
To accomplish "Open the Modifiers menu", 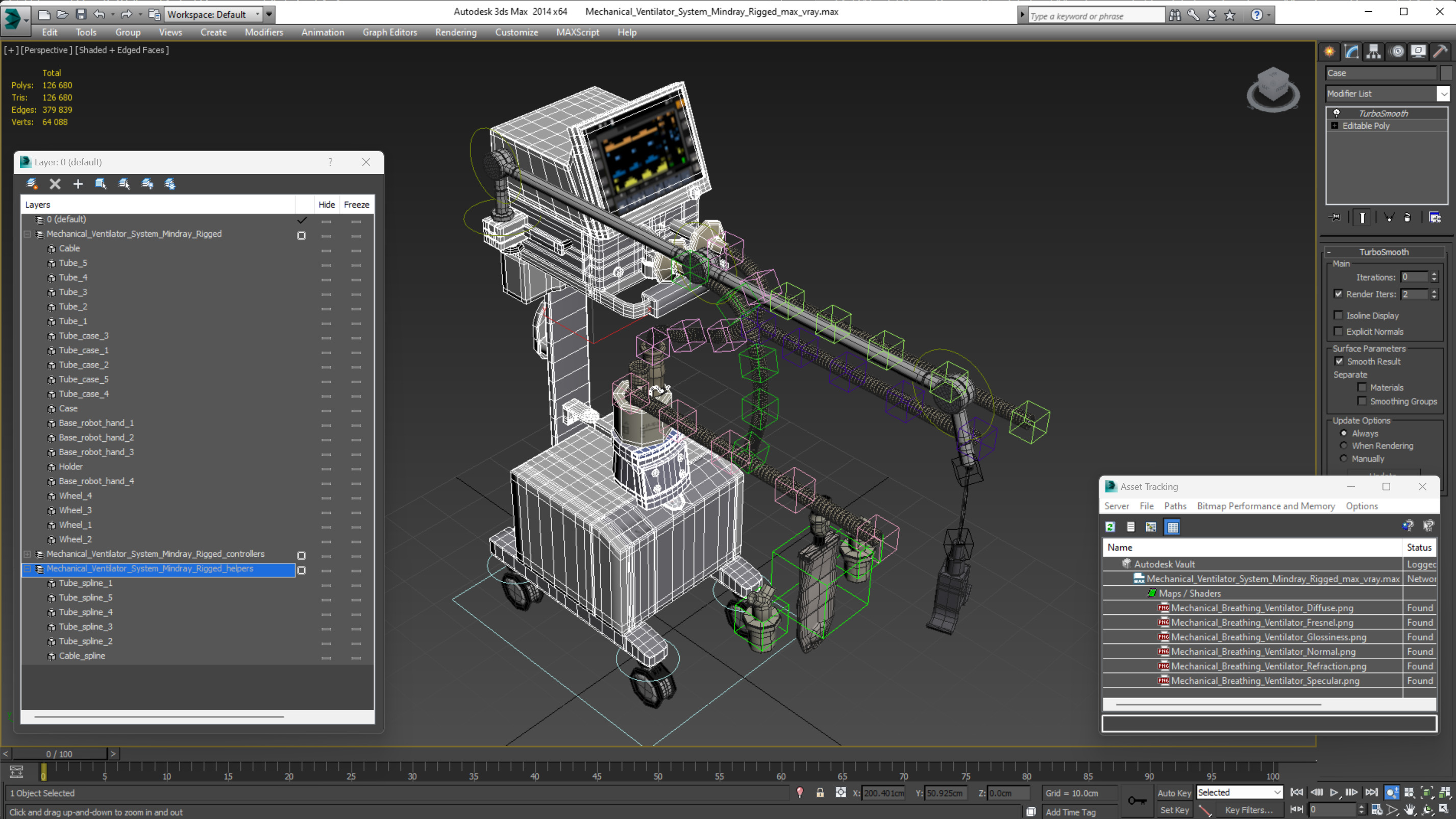I will (x=264, y=32).
